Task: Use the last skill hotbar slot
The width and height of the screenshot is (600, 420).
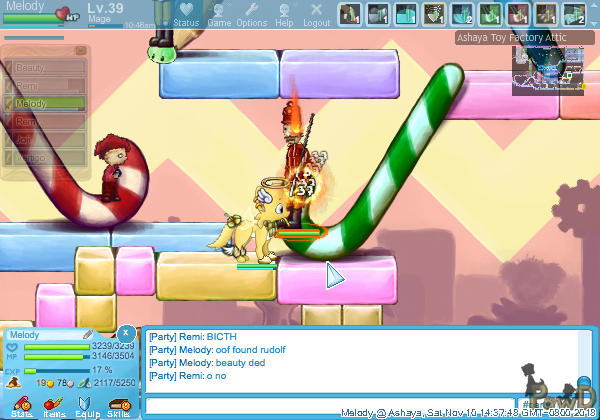Action: 574,14
